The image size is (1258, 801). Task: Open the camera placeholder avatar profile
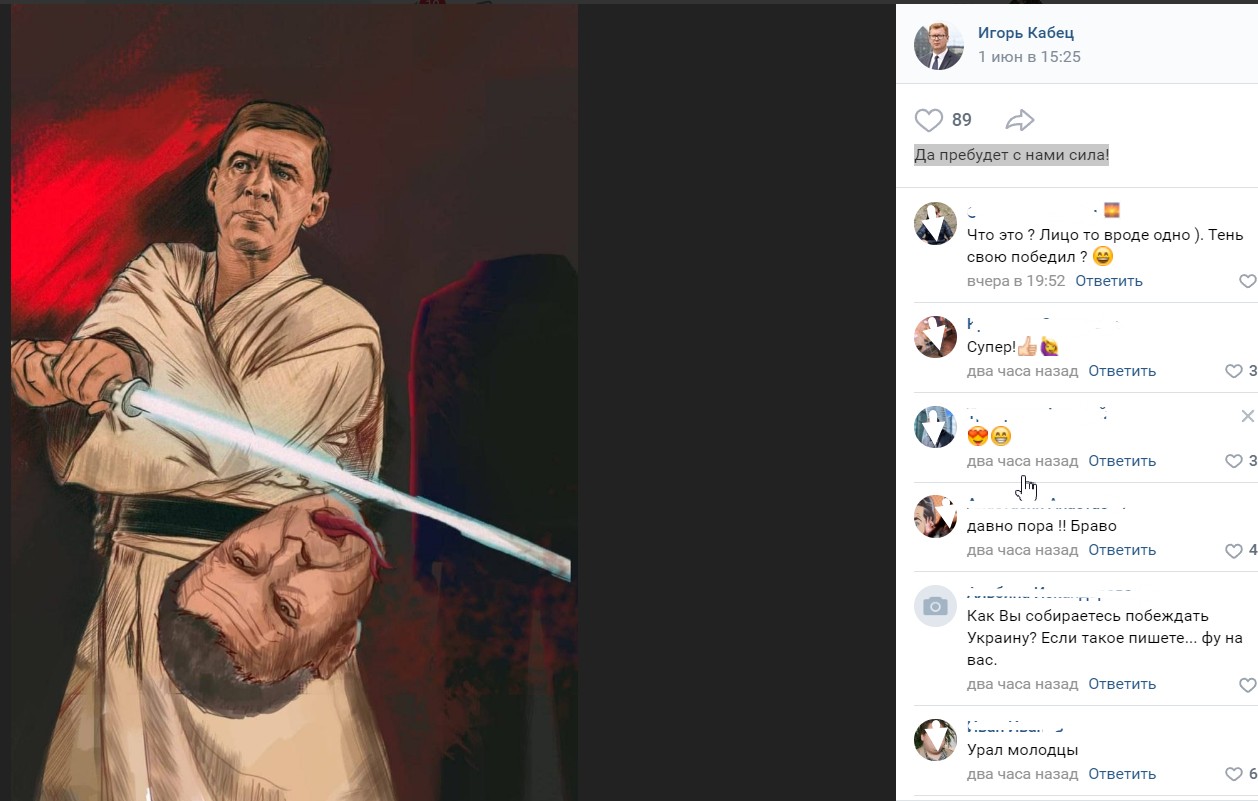point(935,606)
